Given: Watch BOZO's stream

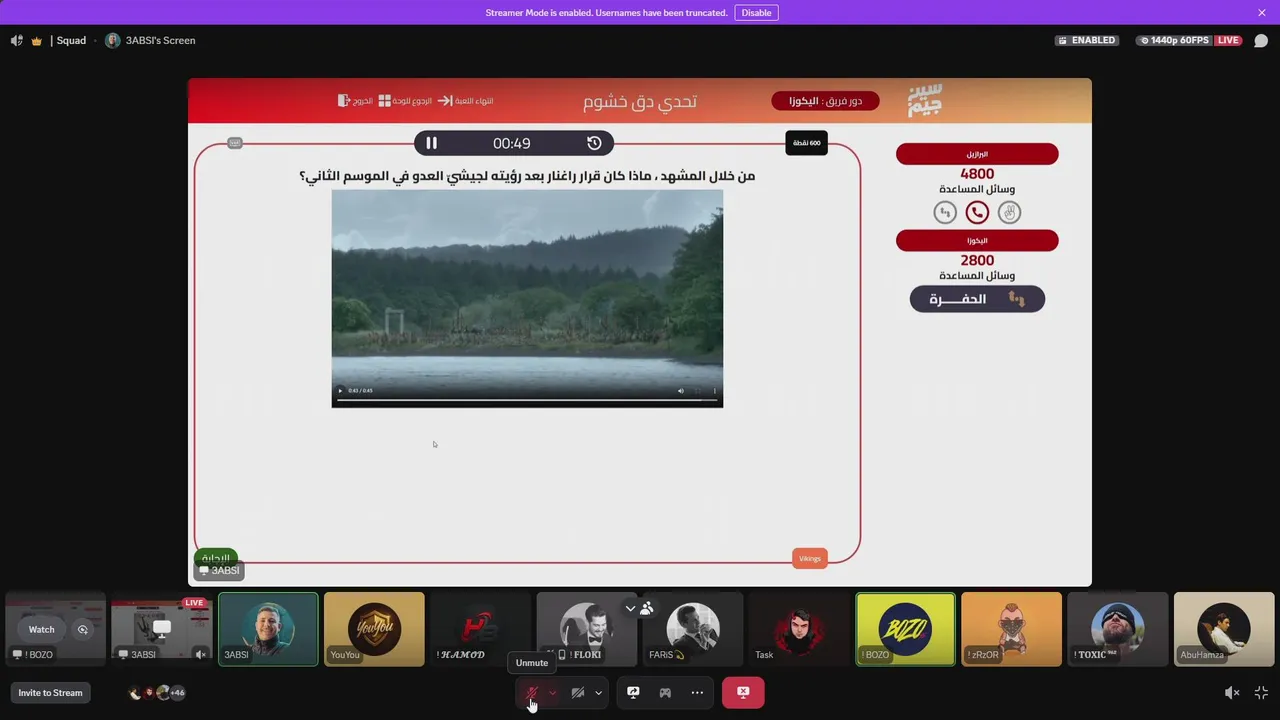Looking at the screenshot, I should pos(41,629).
